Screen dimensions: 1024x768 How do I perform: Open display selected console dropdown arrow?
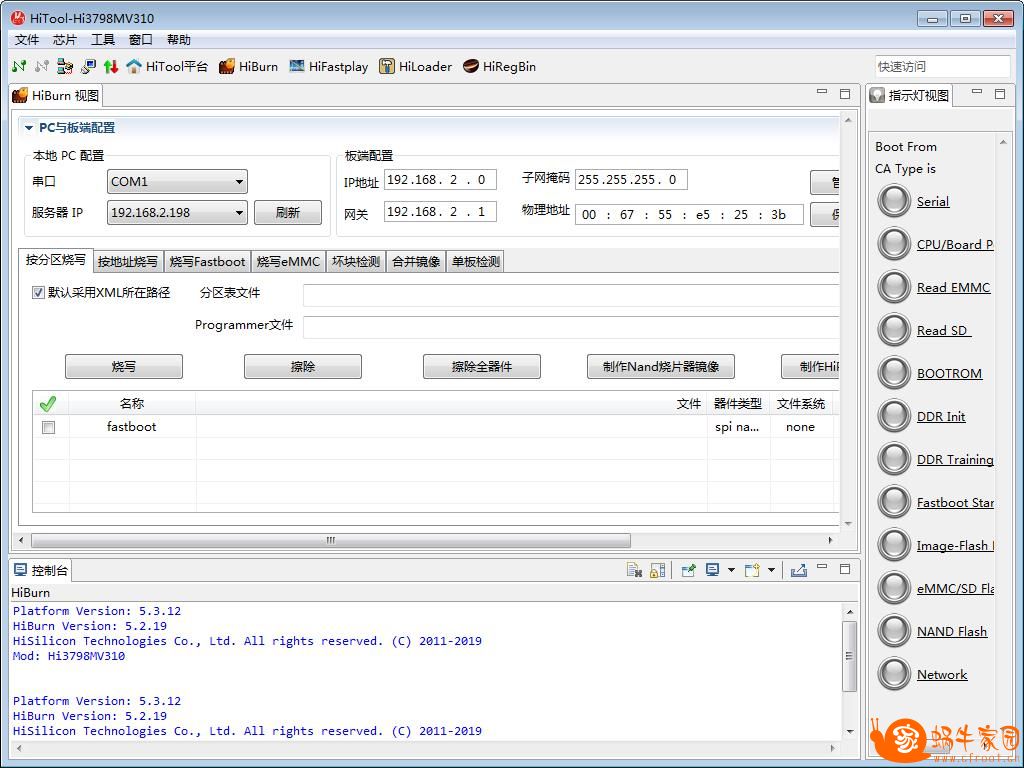coord(731,570)
